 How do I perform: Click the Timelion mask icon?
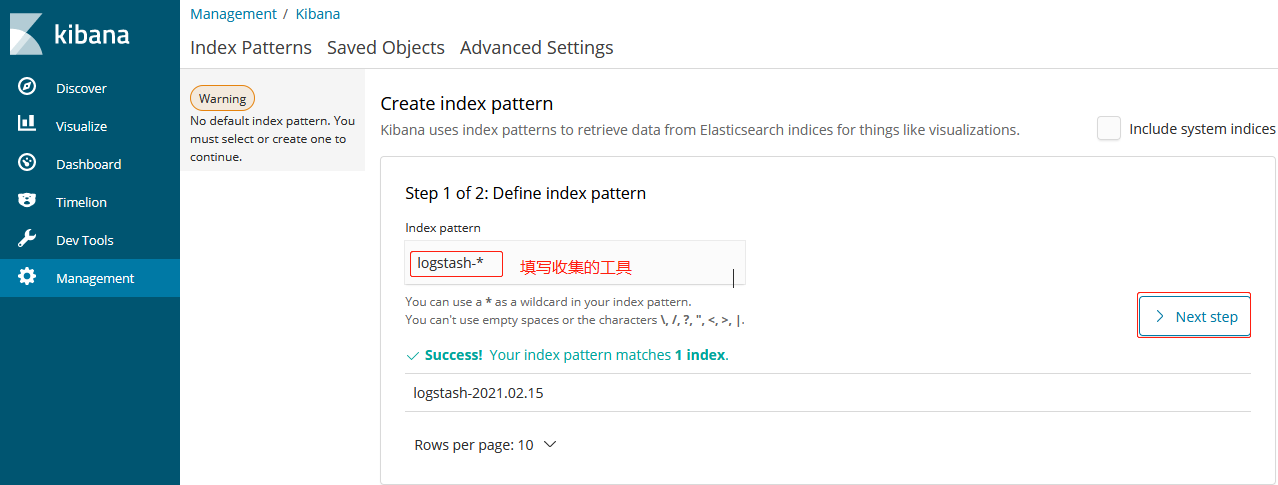[27, 201]
